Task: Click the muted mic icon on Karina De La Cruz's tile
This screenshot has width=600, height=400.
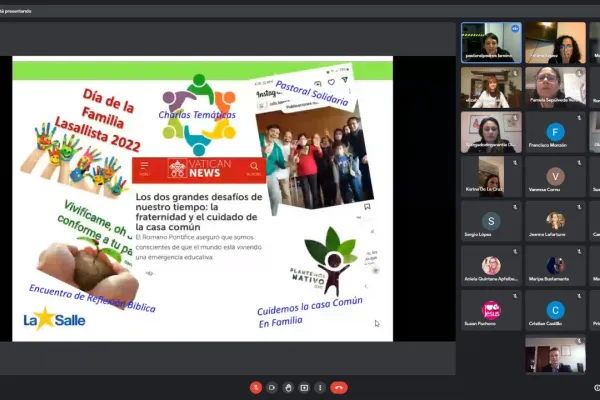Action: [x=515, y=163]
